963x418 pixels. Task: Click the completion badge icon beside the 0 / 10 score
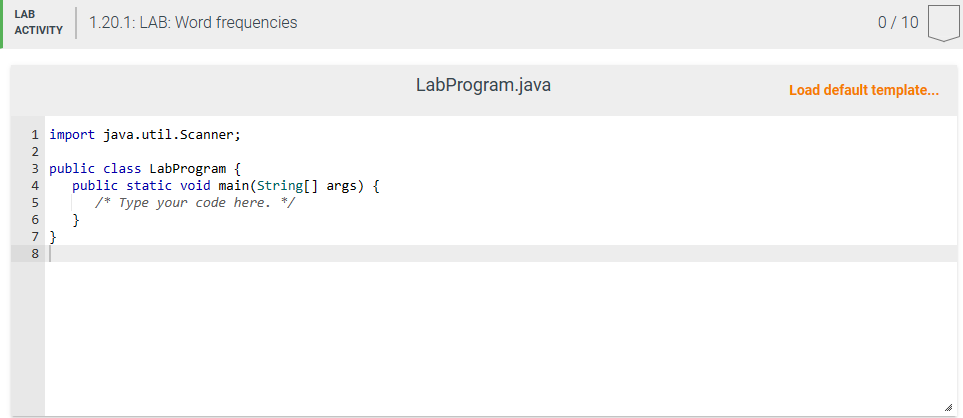pos(943,24)
